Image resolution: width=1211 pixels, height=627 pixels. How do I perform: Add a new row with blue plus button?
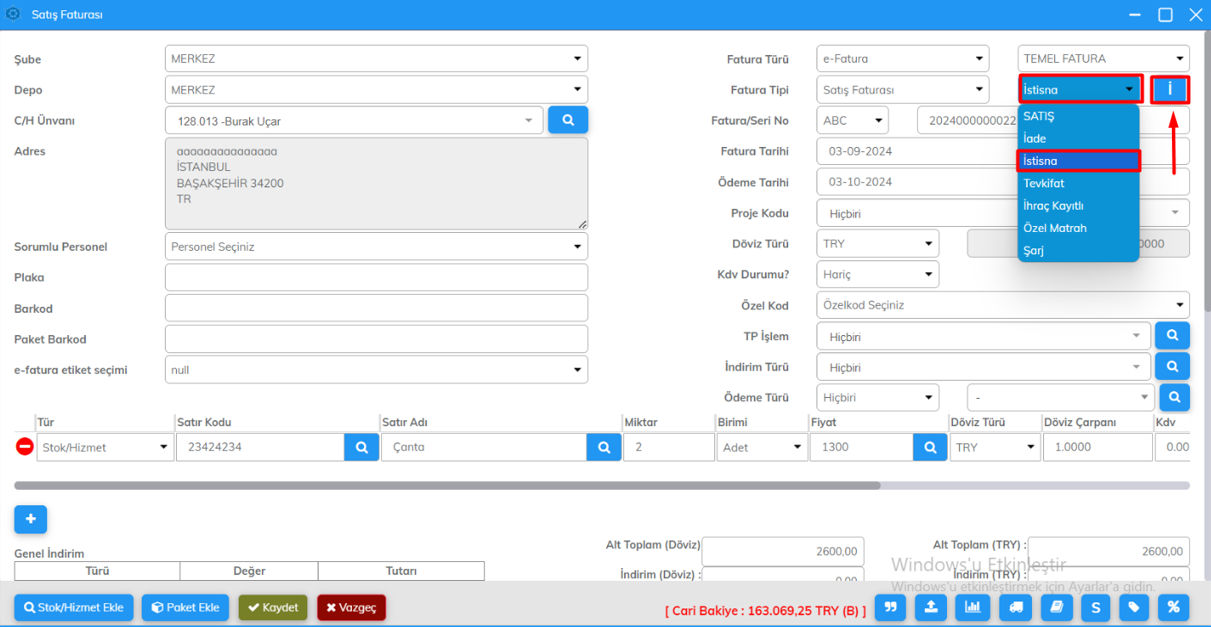pos(30,519)
